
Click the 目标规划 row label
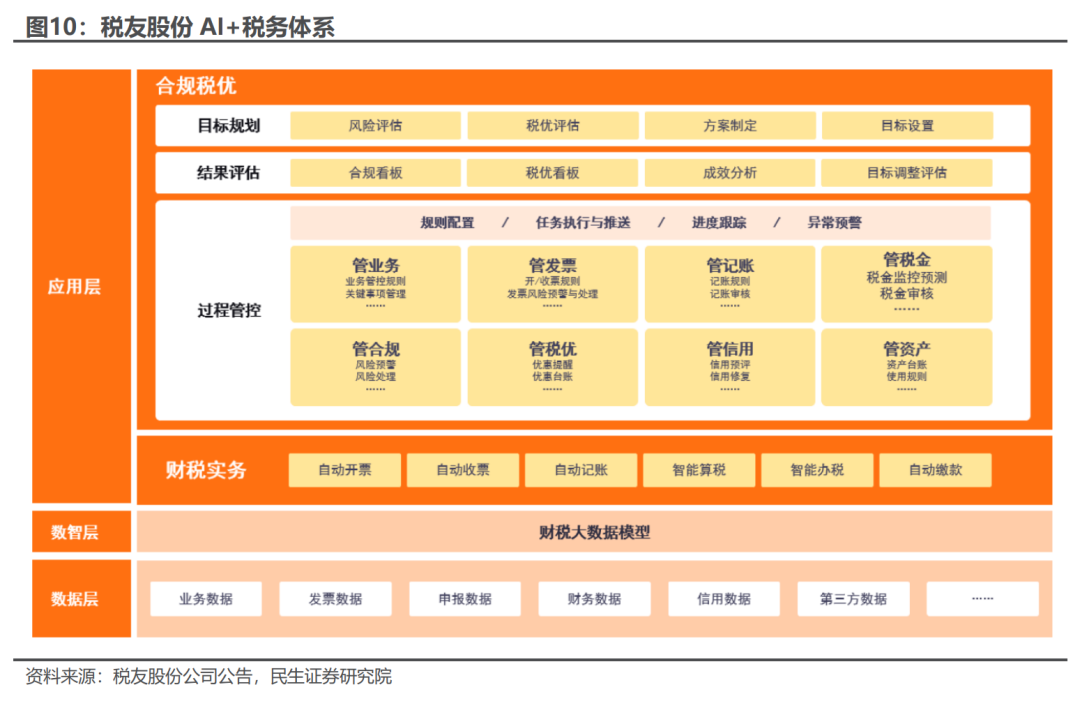pos(229,125)
